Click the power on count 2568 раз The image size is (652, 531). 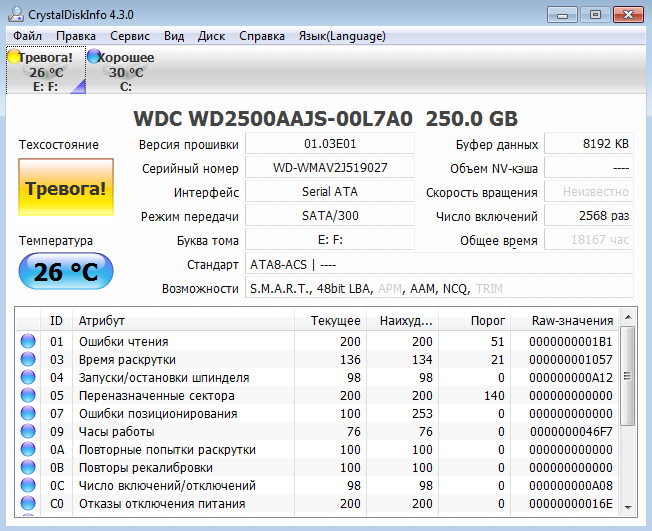pos(589,216)
